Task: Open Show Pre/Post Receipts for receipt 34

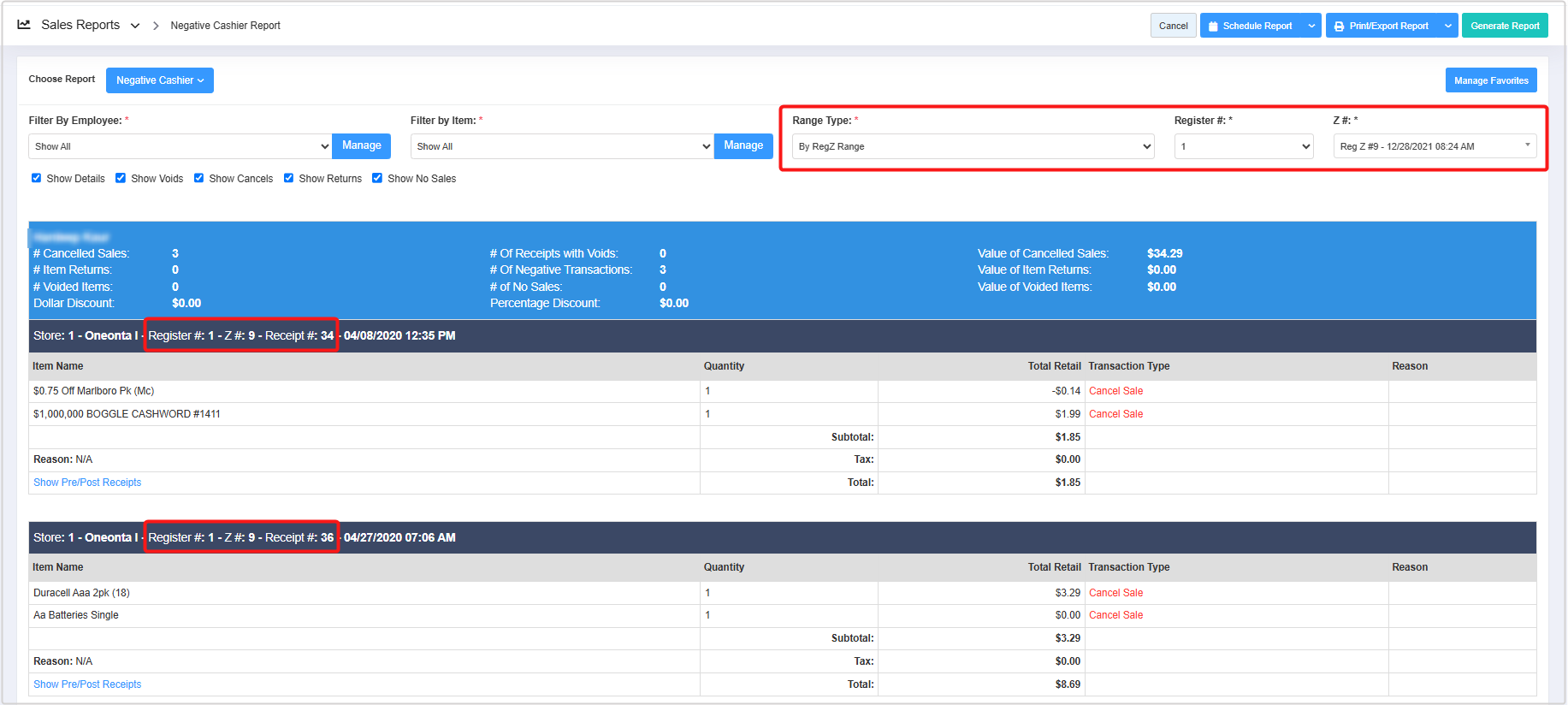Action: point(87,483)
